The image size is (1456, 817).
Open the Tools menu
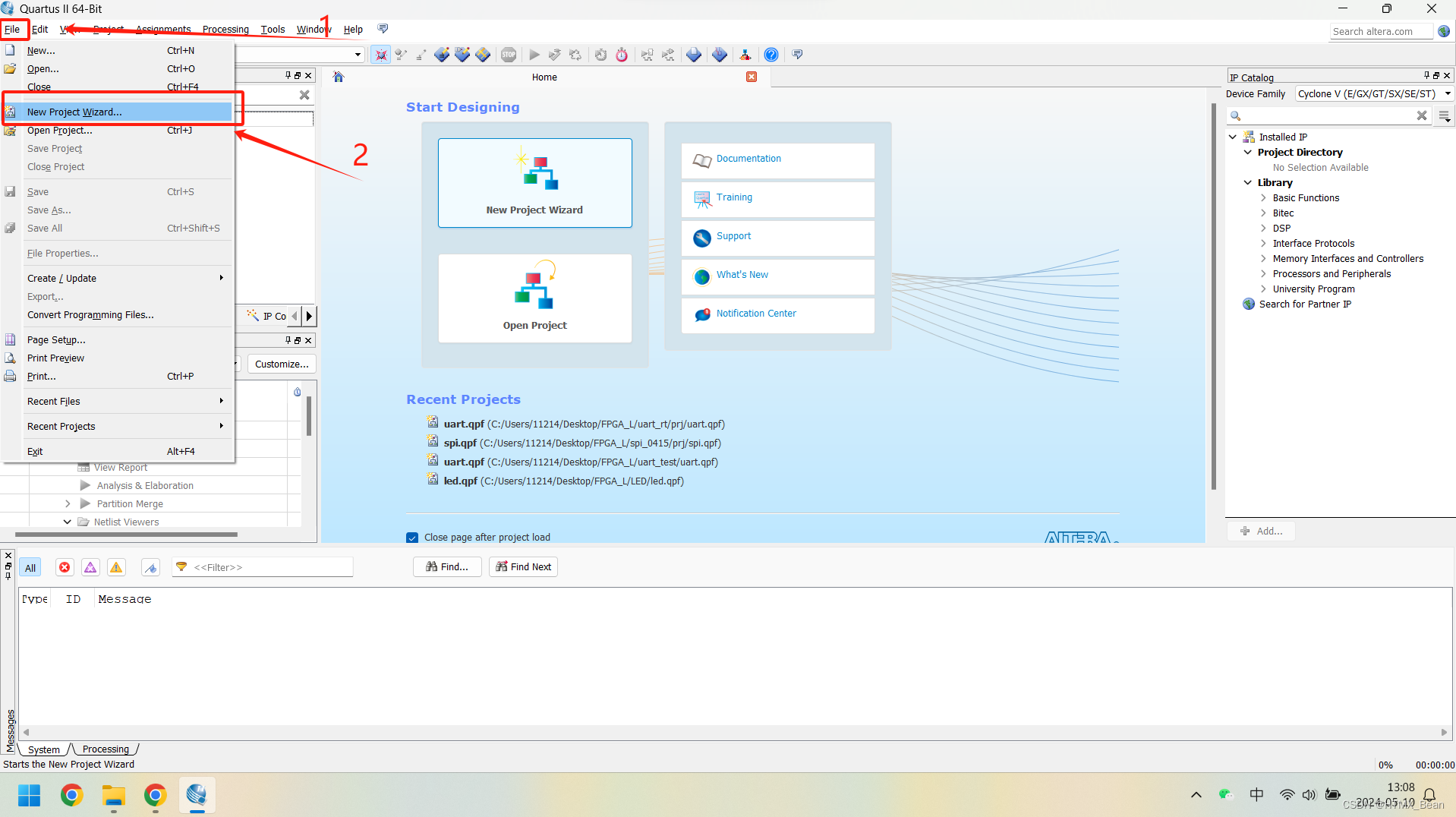pos(273,30)
